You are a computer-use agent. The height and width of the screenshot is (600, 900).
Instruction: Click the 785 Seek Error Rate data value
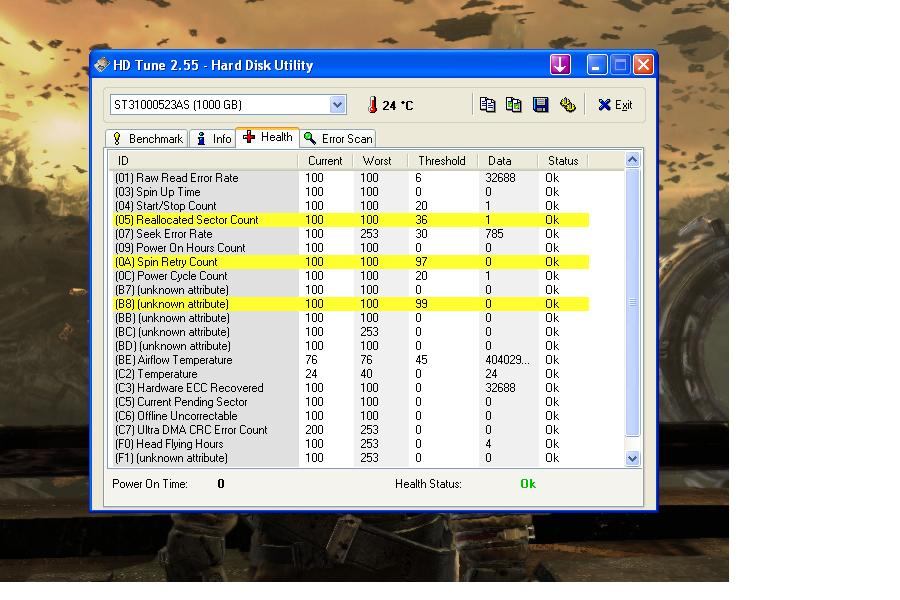(494, 234)
